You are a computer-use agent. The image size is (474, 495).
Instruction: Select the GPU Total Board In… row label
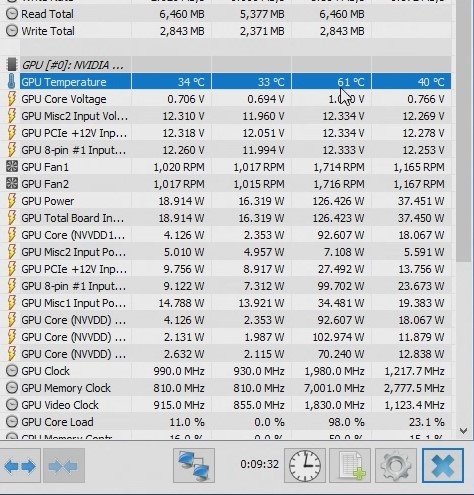[x=73, y=218]
